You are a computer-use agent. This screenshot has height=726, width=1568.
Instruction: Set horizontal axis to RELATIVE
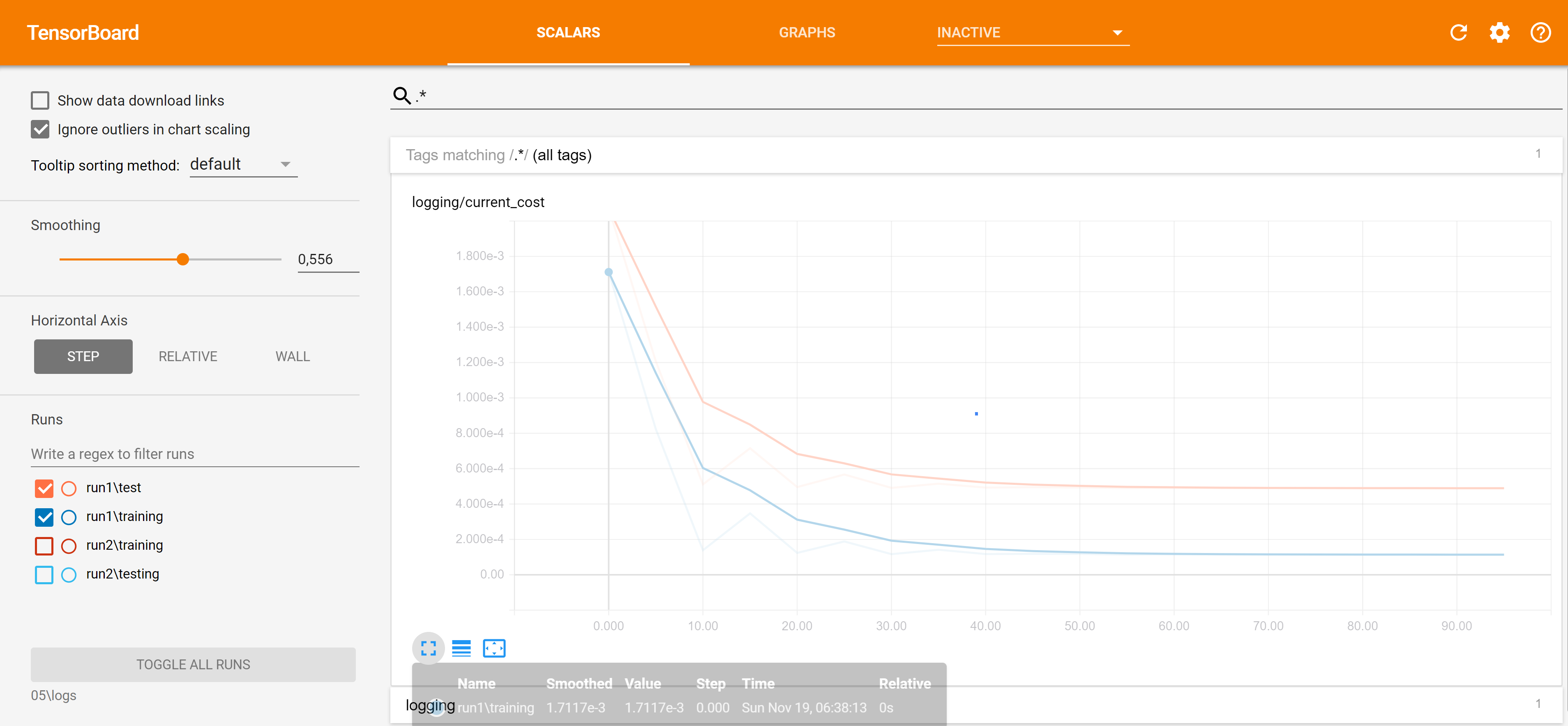(187, 357)
